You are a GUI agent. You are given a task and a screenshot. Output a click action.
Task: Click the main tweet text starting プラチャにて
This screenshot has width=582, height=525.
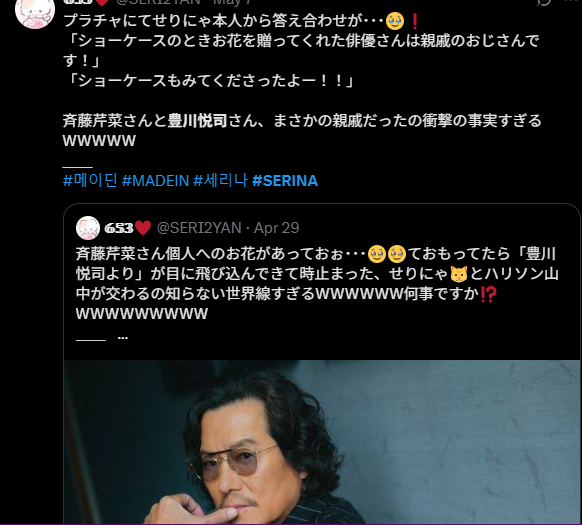click(x=301, y=81)
